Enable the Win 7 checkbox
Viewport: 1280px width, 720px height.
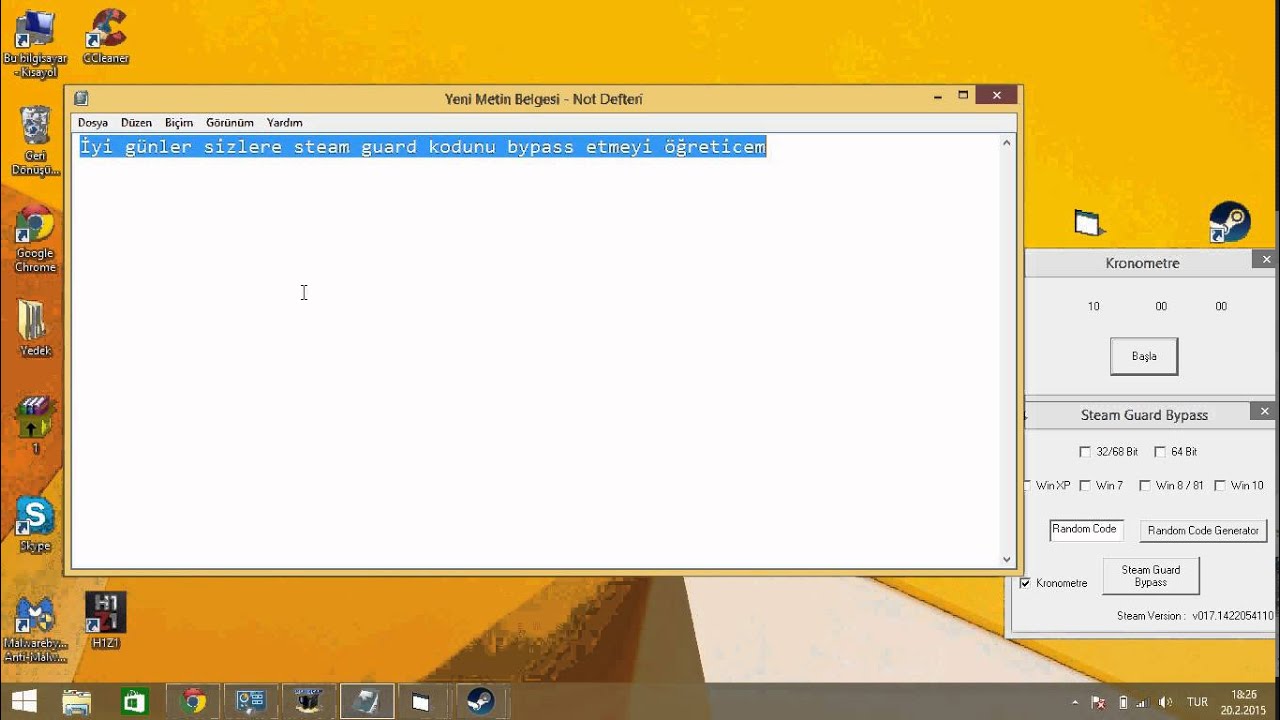1085,486
